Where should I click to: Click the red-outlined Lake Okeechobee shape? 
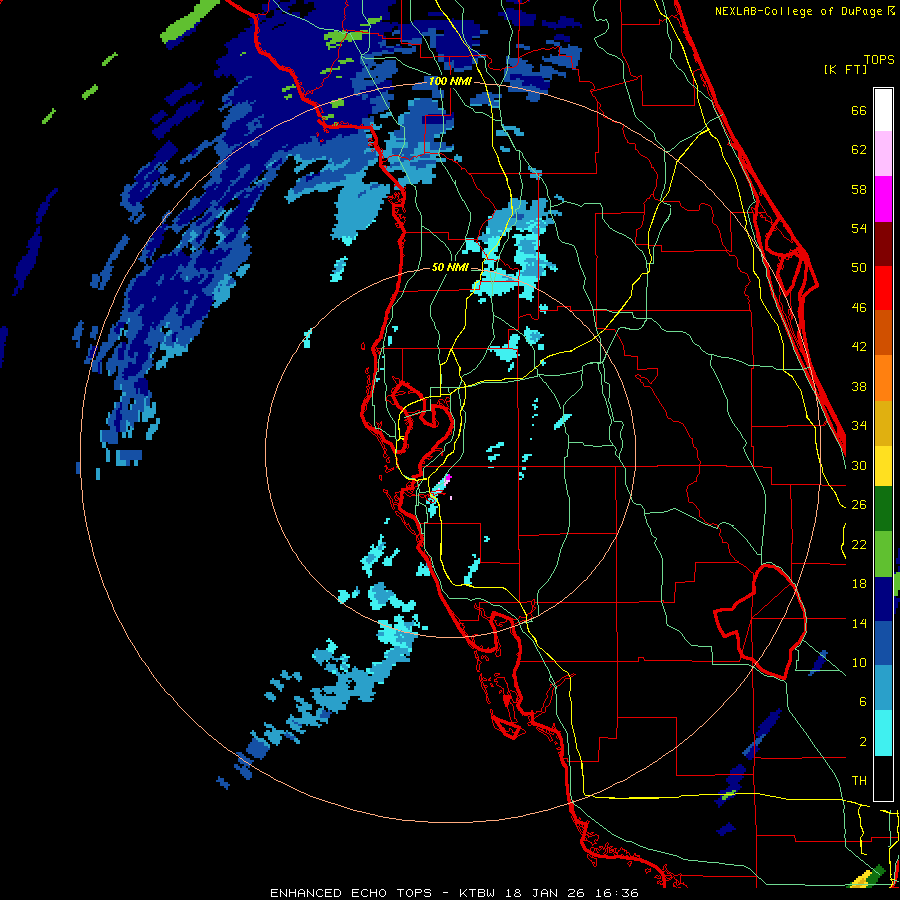pos(761,622)
